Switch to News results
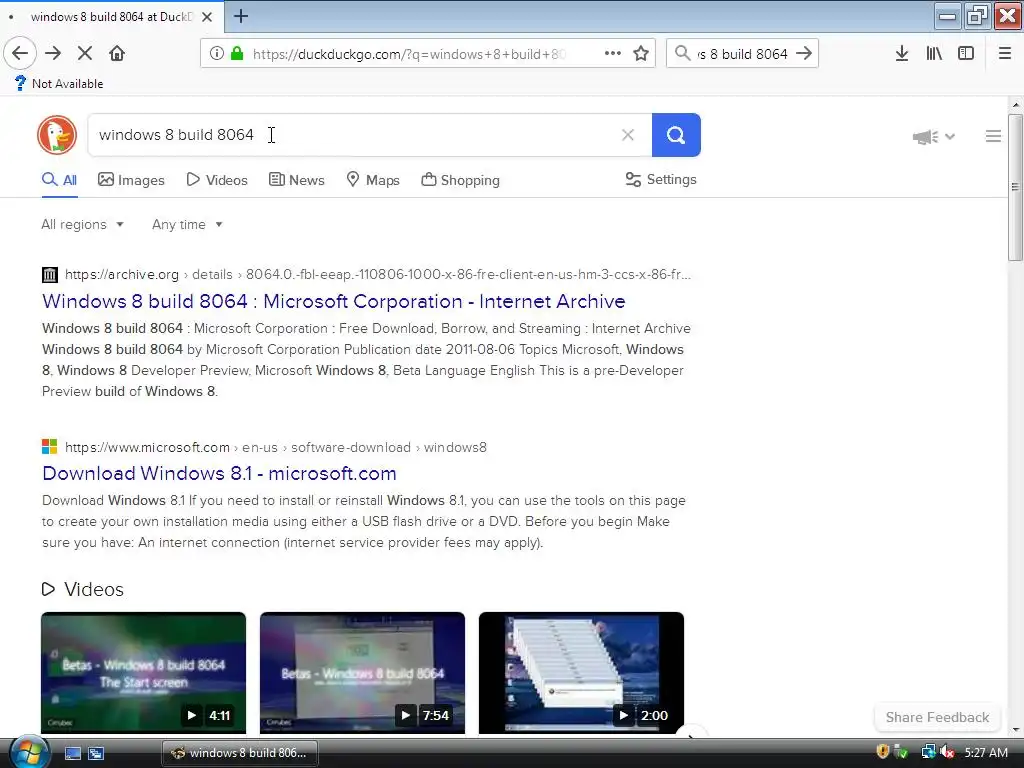This screenshot has width=1024, height=768. click(x=296, y=180)
